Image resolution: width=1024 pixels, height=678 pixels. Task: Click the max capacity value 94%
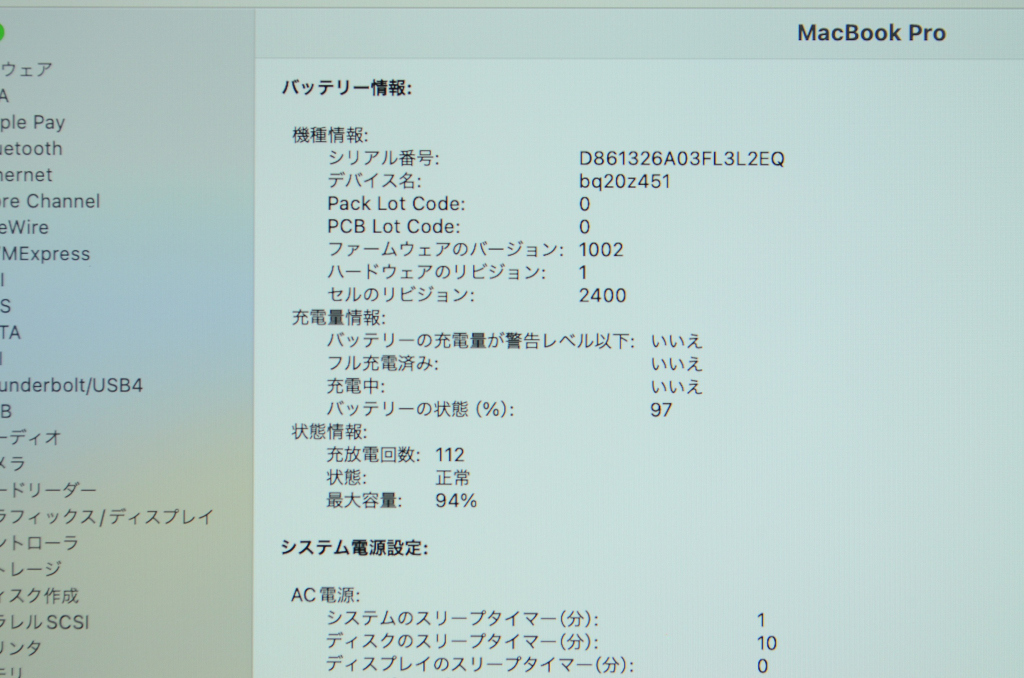pyautogui.click(x=456, y=500)
